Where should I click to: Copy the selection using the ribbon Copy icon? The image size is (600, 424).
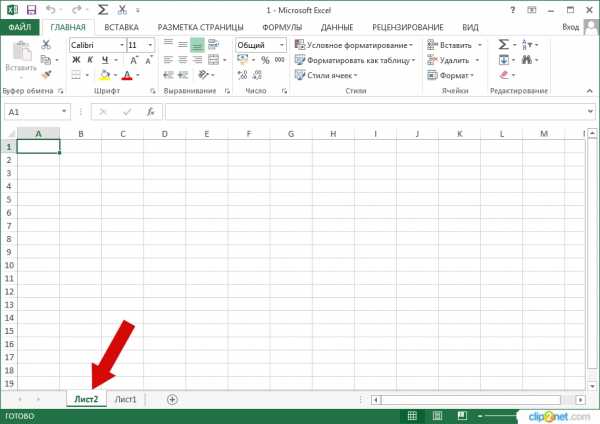pyautogui.click(x=46, y=60)
